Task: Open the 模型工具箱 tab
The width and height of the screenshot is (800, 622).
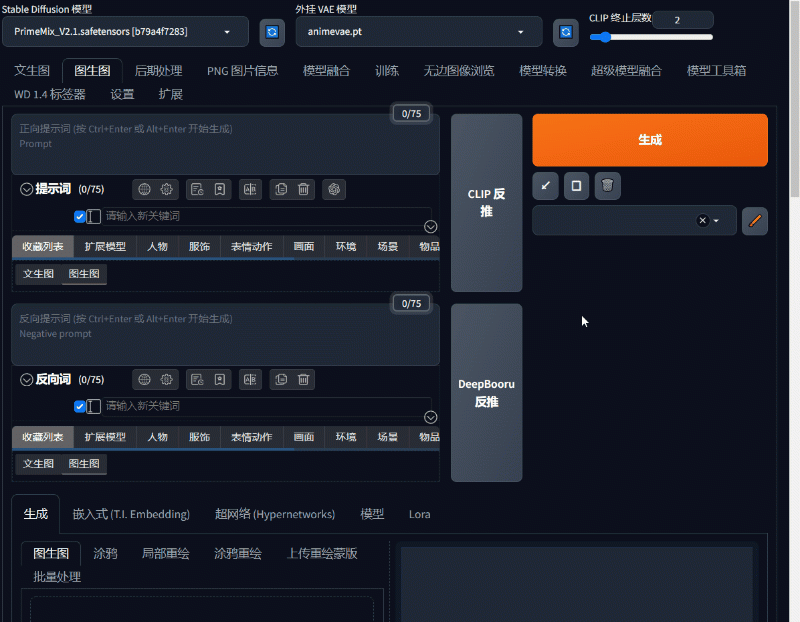Action: click(716, 70)
